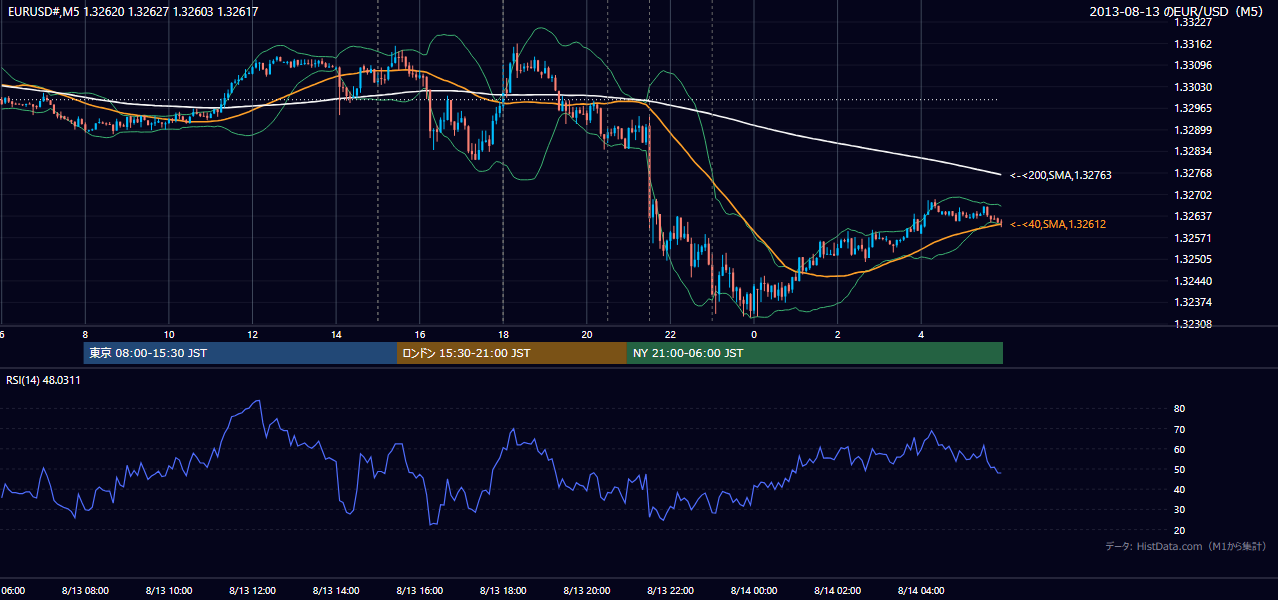Screen dimensions: 1278x600
Task: Click price axis value 1.32308
Action: 1192,324
